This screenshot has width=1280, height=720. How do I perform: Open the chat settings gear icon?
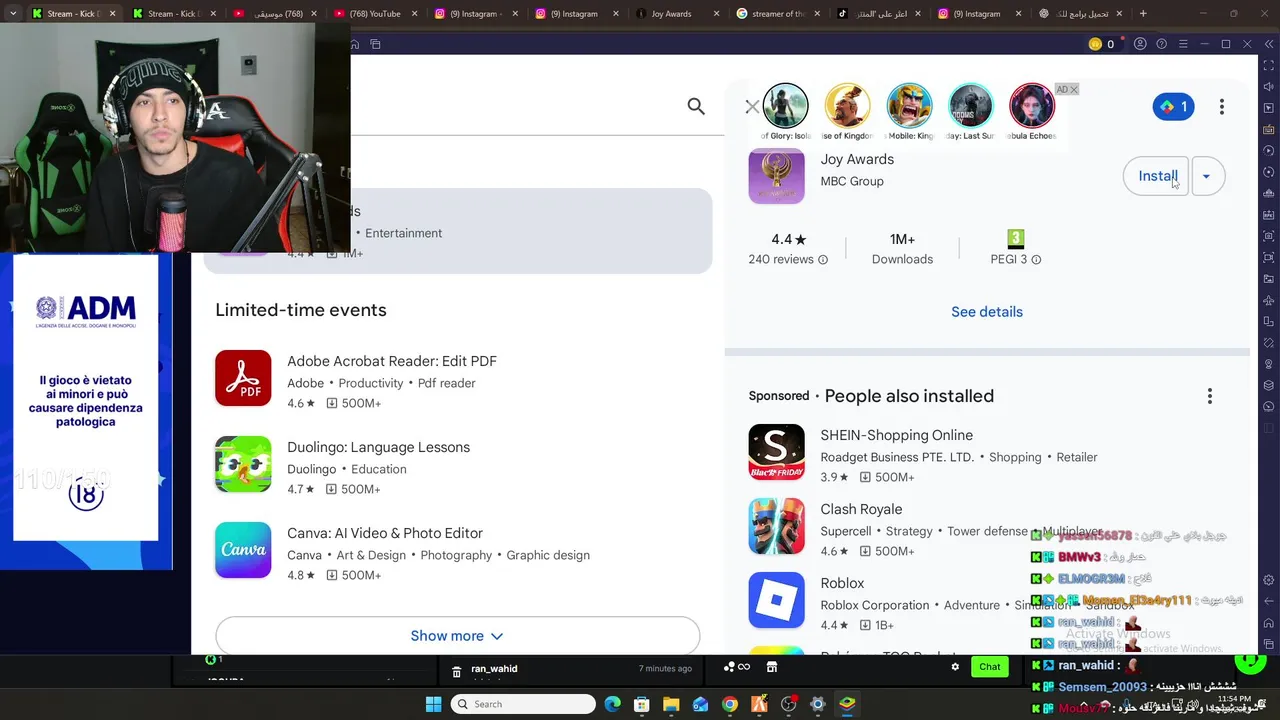click(955, 667)
